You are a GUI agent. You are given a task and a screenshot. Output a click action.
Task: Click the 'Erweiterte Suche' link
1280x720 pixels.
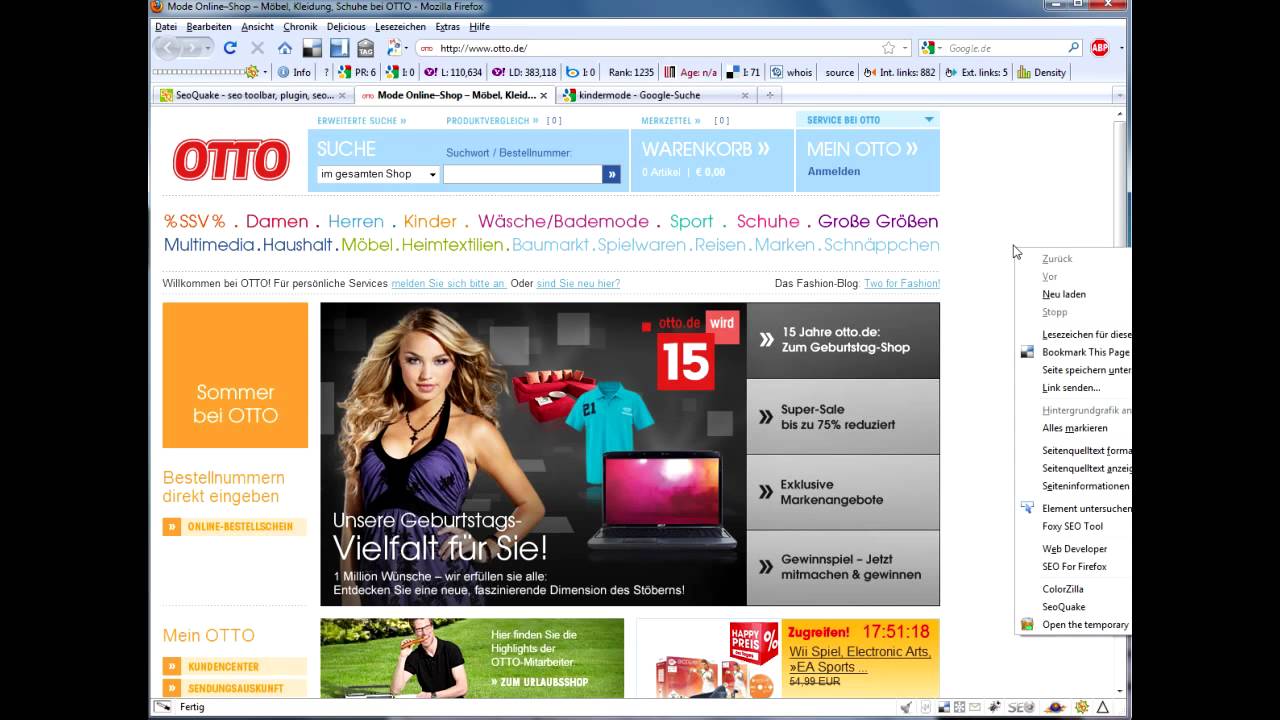pyautogui.click(x=362, y=121)
